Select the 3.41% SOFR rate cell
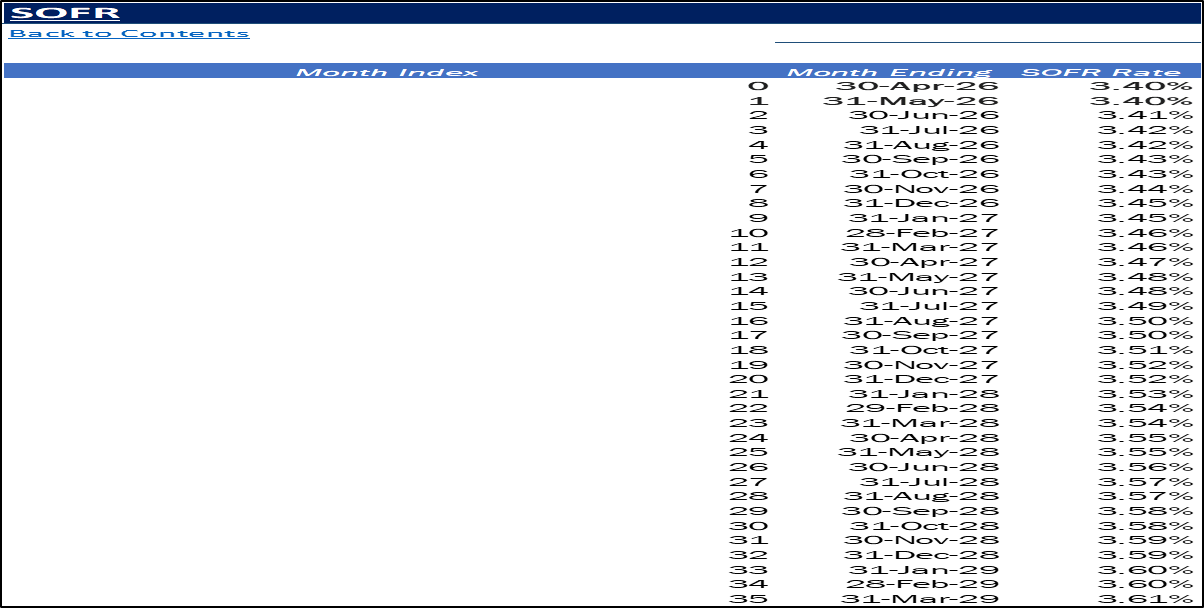This screenshot has width=1204, height=608. (x=1144, y=115)
